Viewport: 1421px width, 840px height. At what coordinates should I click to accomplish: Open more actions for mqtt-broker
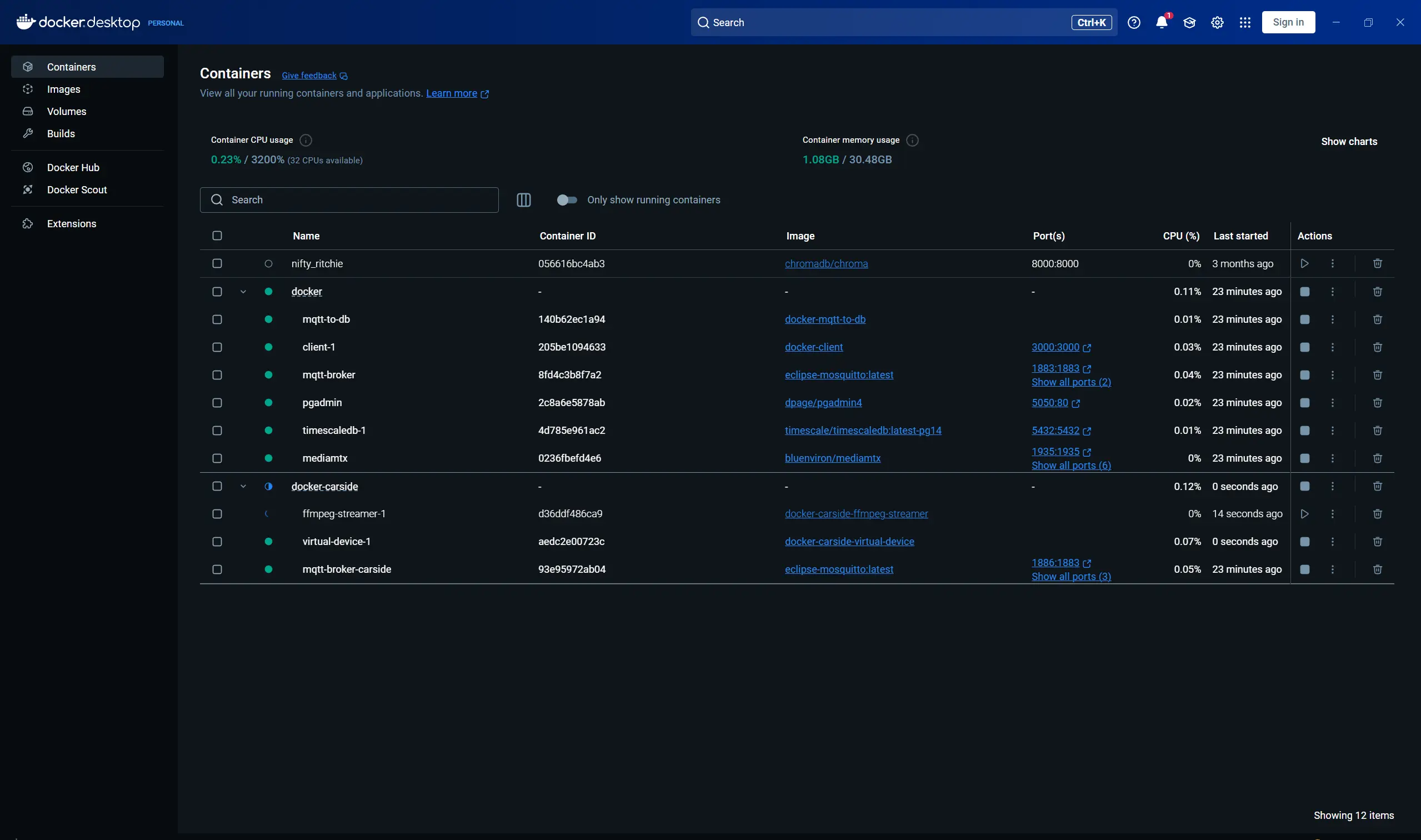click(1332, 374)
